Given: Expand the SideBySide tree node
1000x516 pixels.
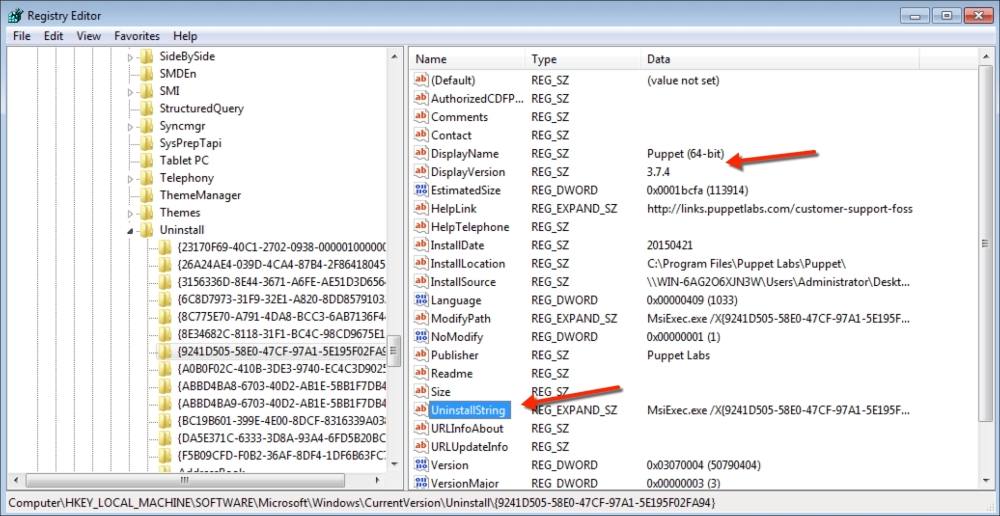Looking at the screenshot, I should (x=130, y=57).
